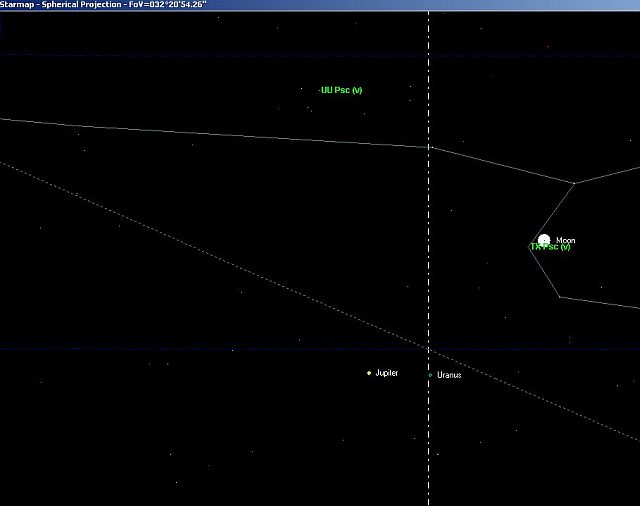Viewport: 640px width, 506px height.
Task: Select the green TX Psc (v) label
Action: tap(551, 248)
